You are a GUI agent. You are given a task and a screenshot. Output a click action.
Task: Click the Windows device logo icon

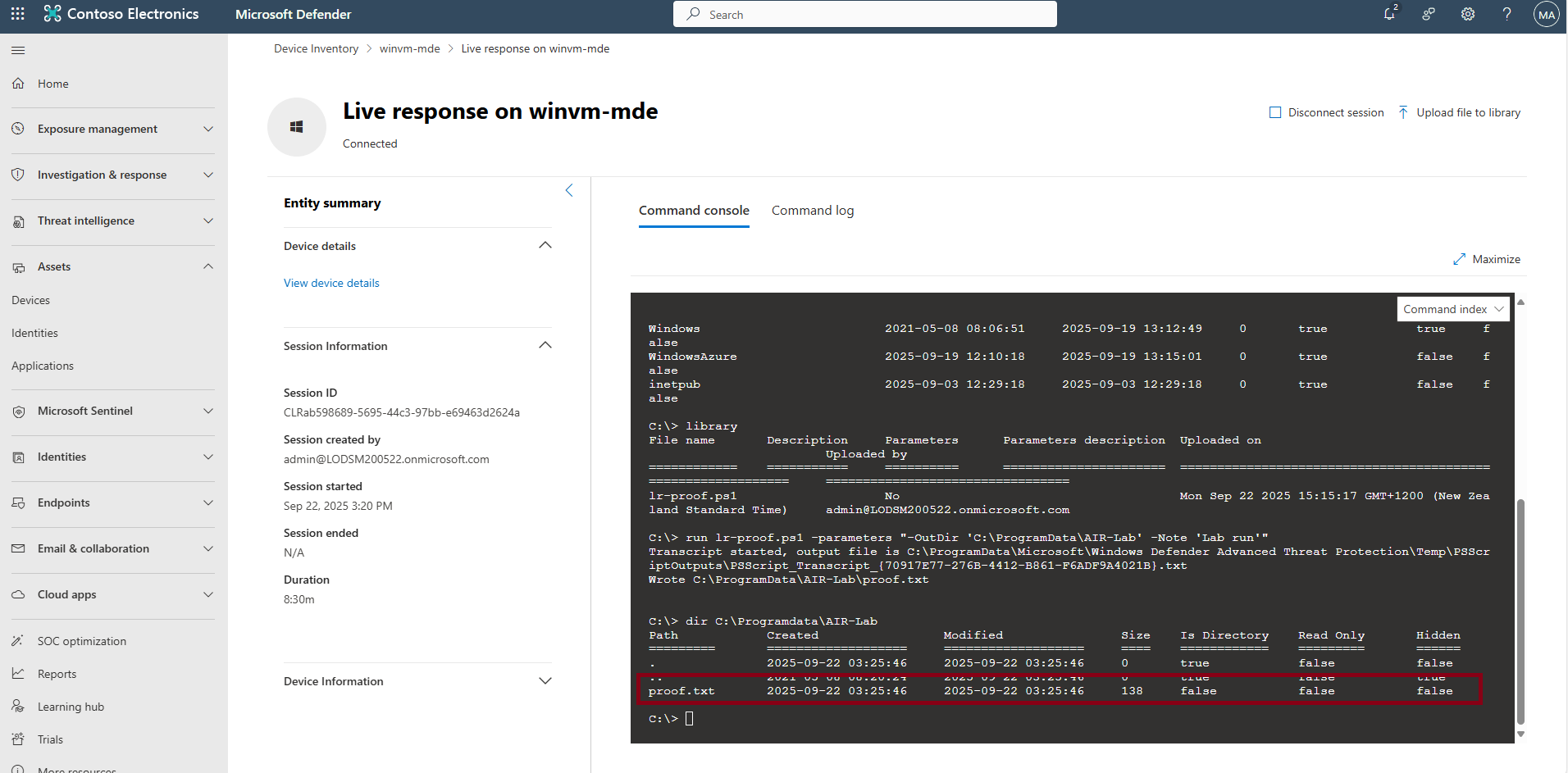[x=297, y=127]
